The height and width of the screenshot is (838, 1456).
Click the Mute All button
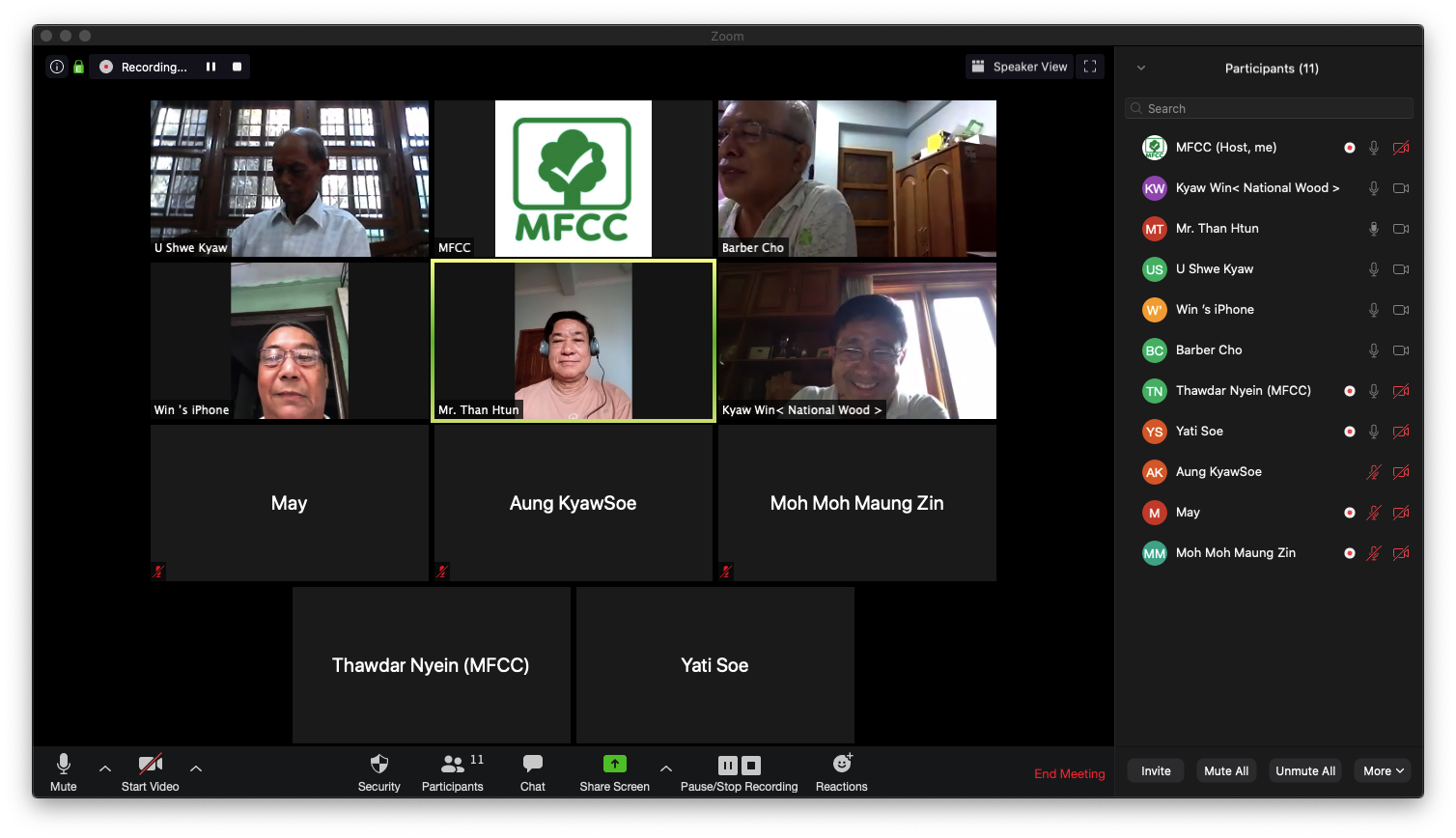[1226, 770]
